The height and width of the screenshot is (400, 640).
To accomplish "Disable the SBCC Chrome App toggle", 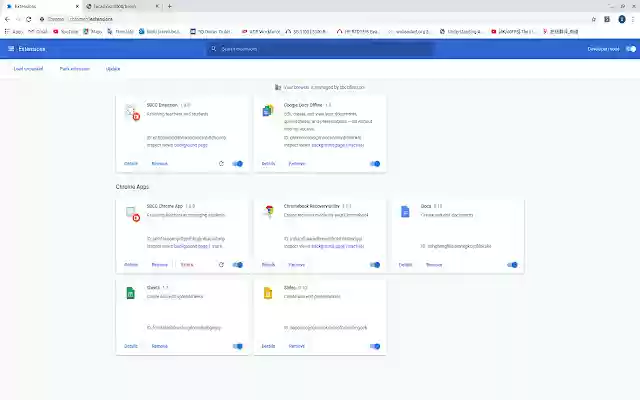I will point(238,265).
